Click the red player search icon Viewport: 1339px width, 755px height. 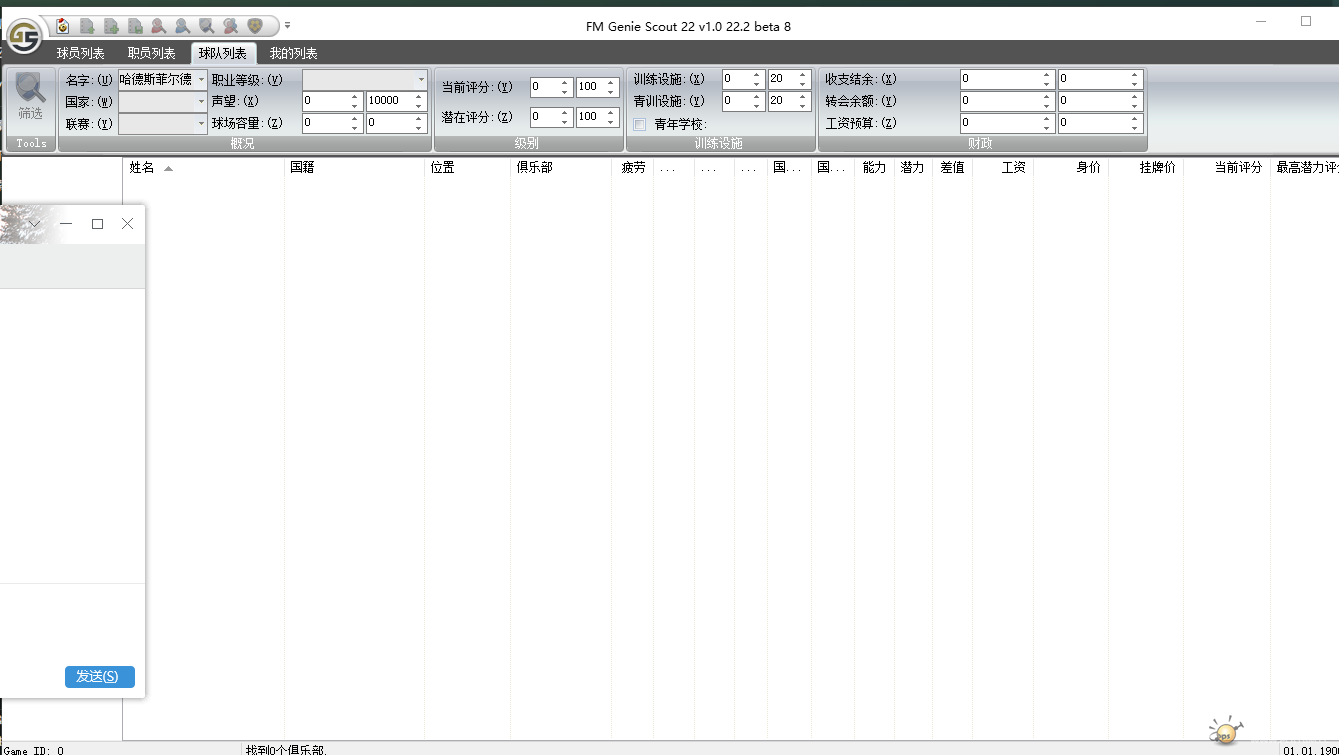click(x=159, y=26)
